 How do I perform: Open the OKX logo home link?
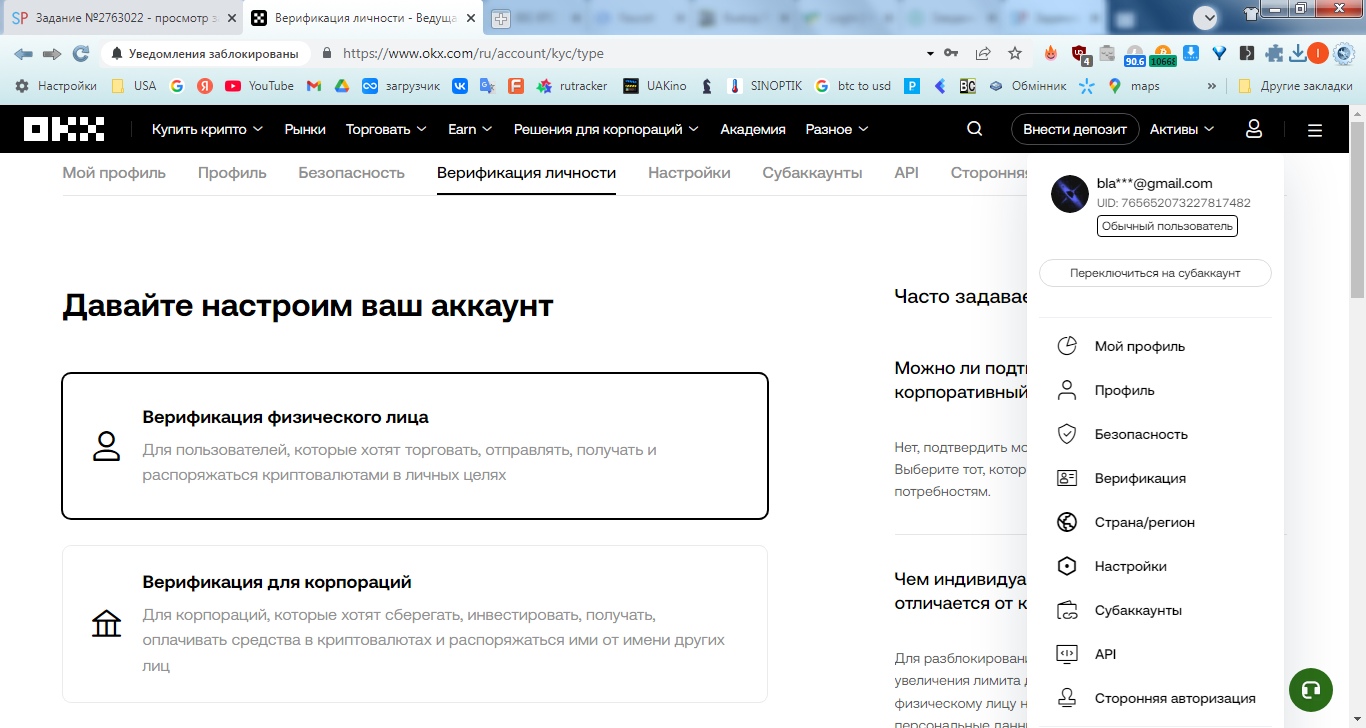(x=64, y=129)
